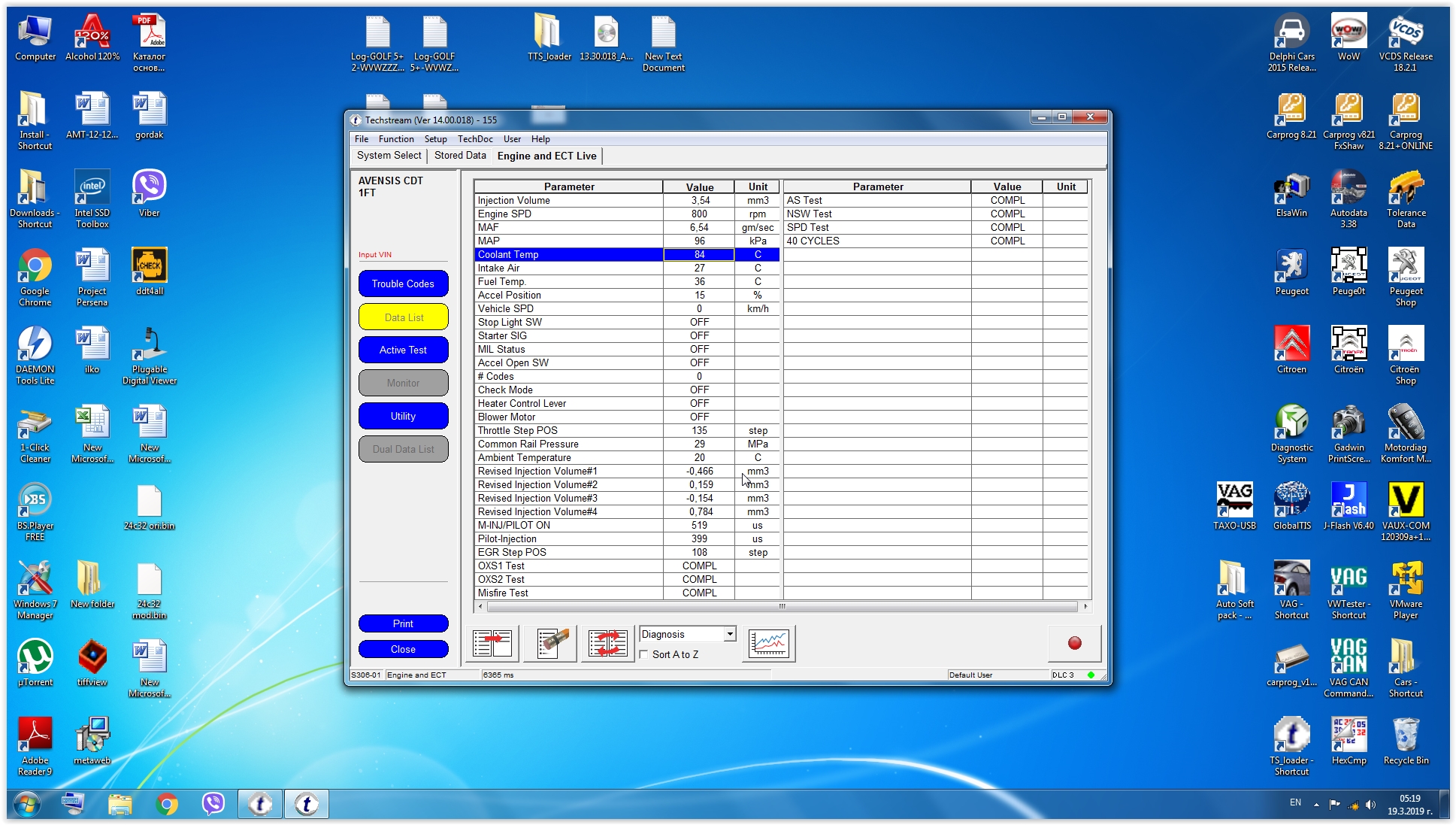This screenshot has height=825, width=1456.
Task: Click the eraser clear-list icon button
Action: coord(550,643)
